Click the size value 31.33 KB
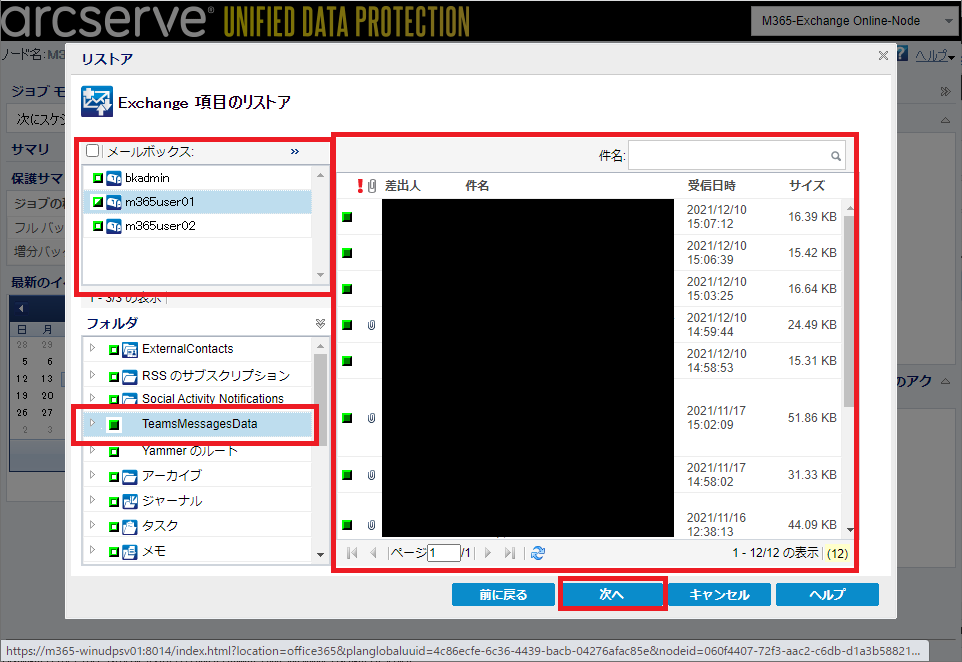962x662 pixels. (x=812, y=475)
